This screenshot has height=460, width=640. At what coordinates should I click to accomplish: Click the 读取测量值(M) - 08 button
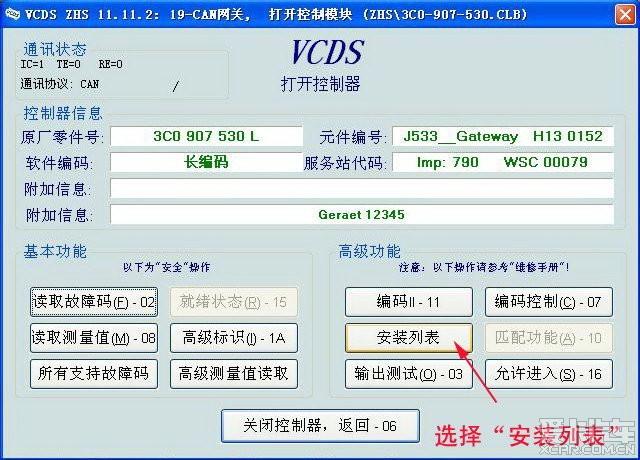[x=93, y=338]
